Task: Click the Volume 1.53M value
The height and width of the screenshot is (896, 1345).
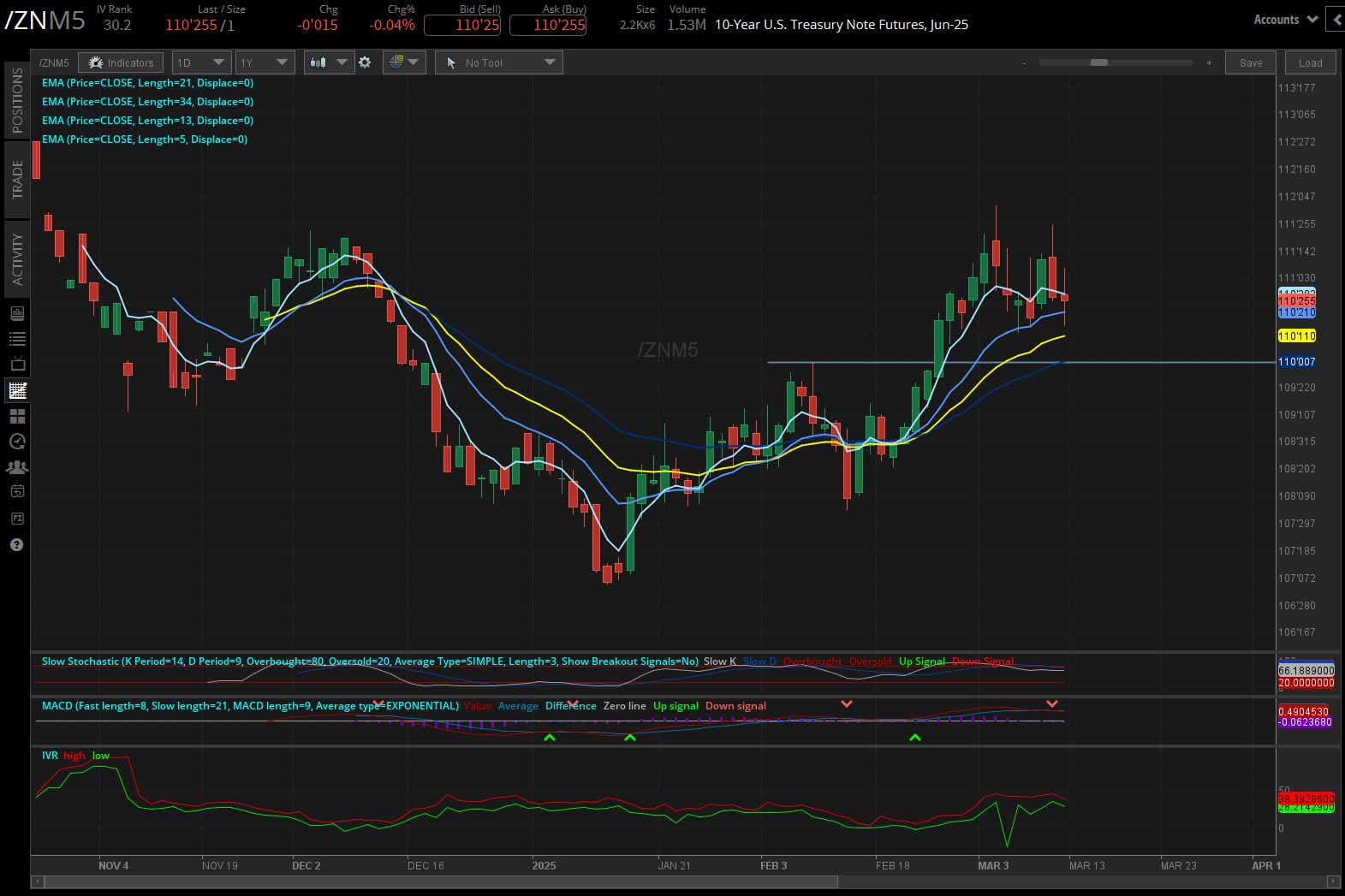Action: coord(687,25)
